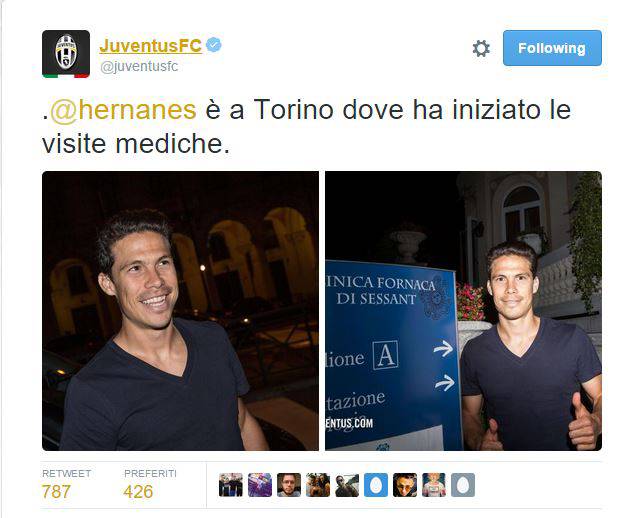Open the left photo of smiling man

click(180, 311)
